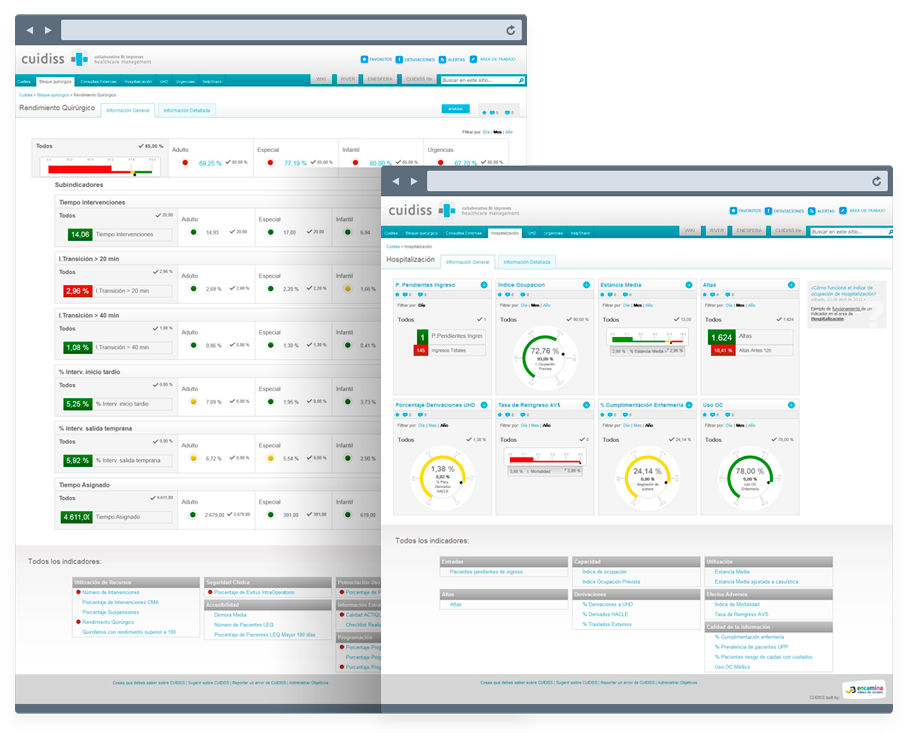Expand the Índice Ocupación card
This screenshot has width=914, height=733.
[586, 285]
